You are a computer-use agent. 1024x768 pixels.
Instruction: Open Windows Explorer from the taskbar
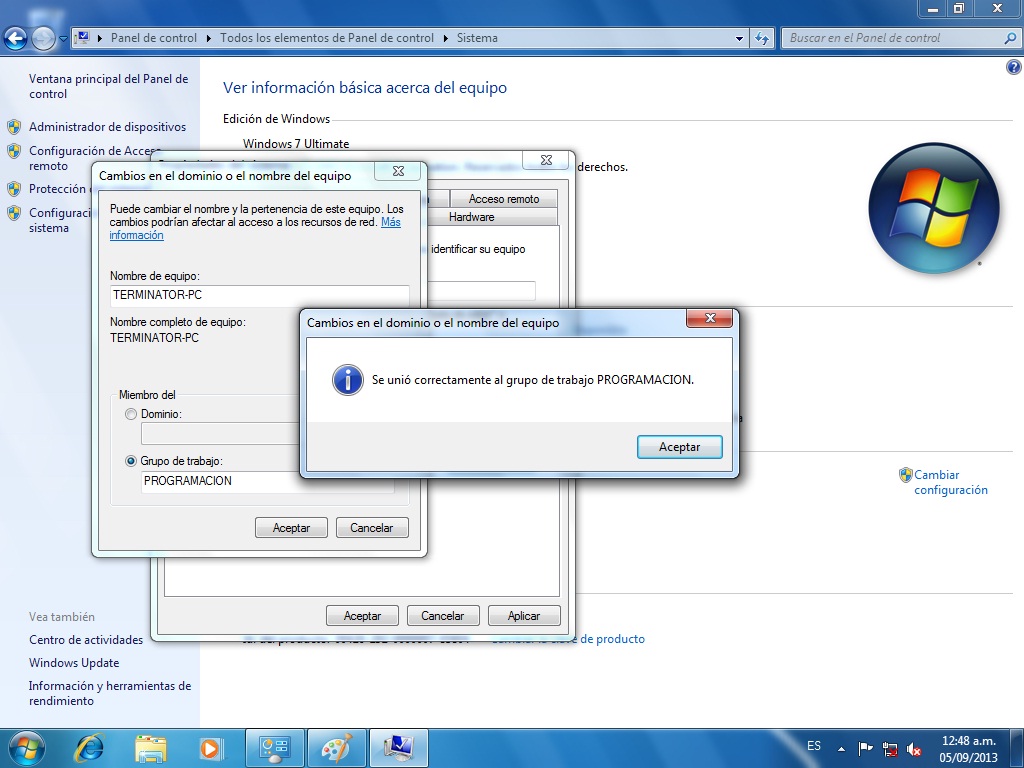[151, 748]
